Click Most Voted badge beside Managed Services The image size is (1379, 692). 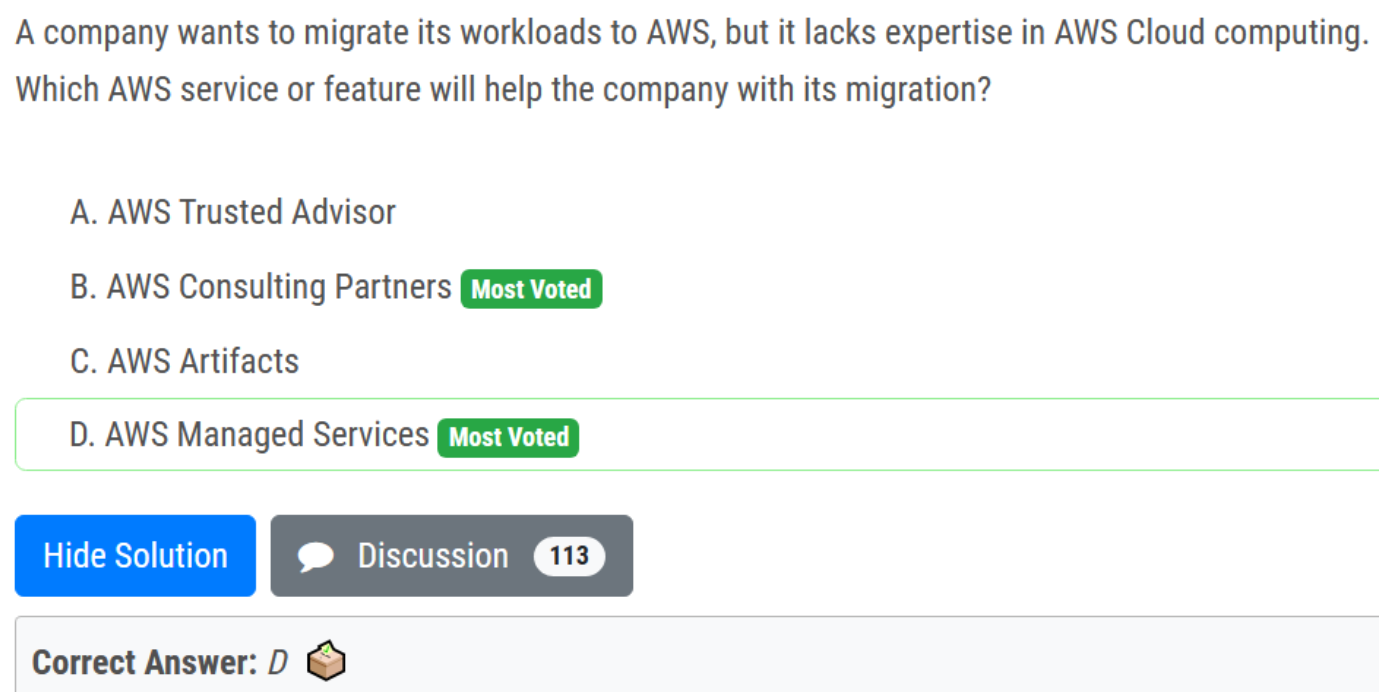tap(508, 437)
